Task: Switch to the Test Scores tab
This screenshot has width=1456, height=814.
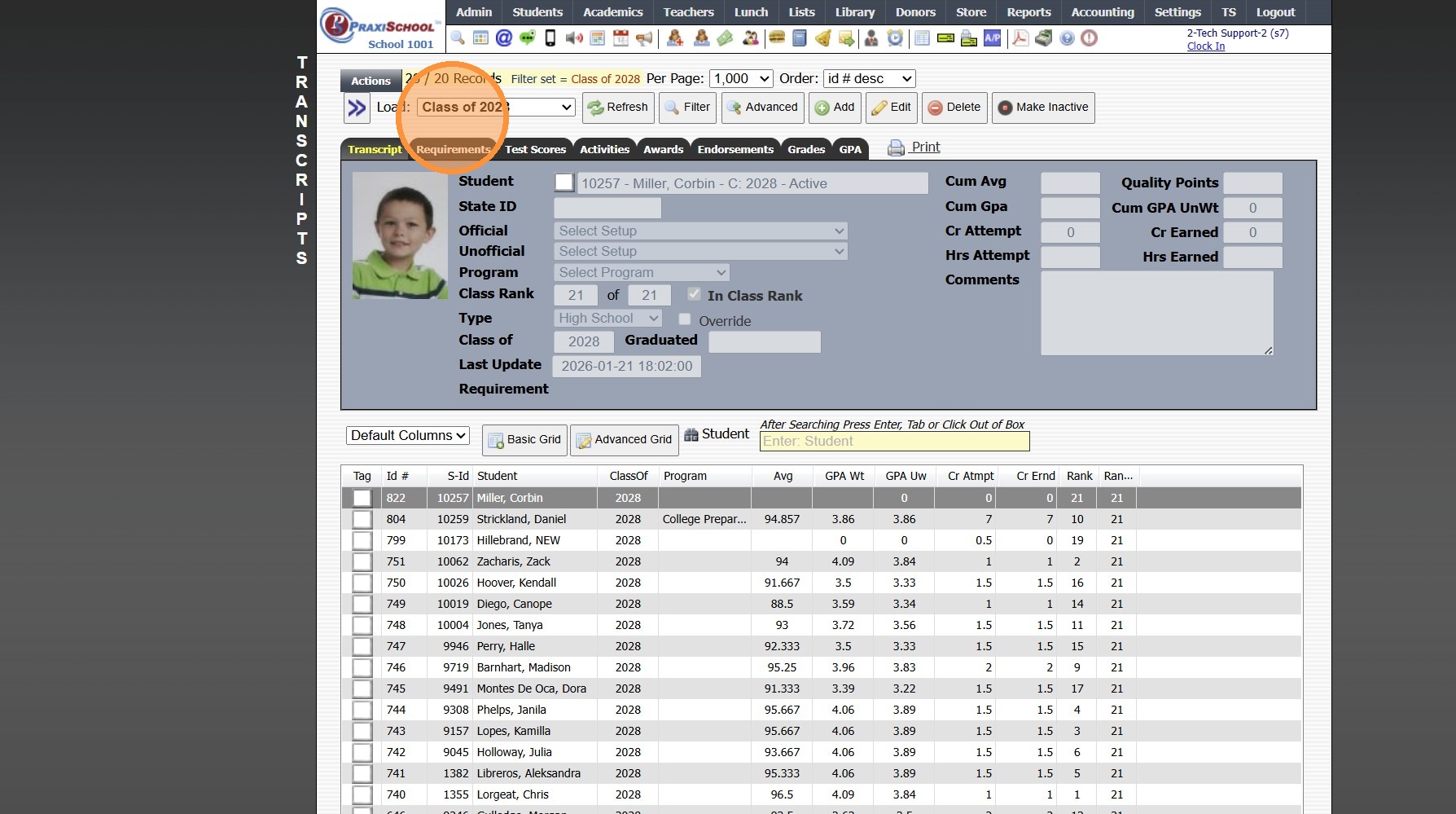Action: (535, 149)
